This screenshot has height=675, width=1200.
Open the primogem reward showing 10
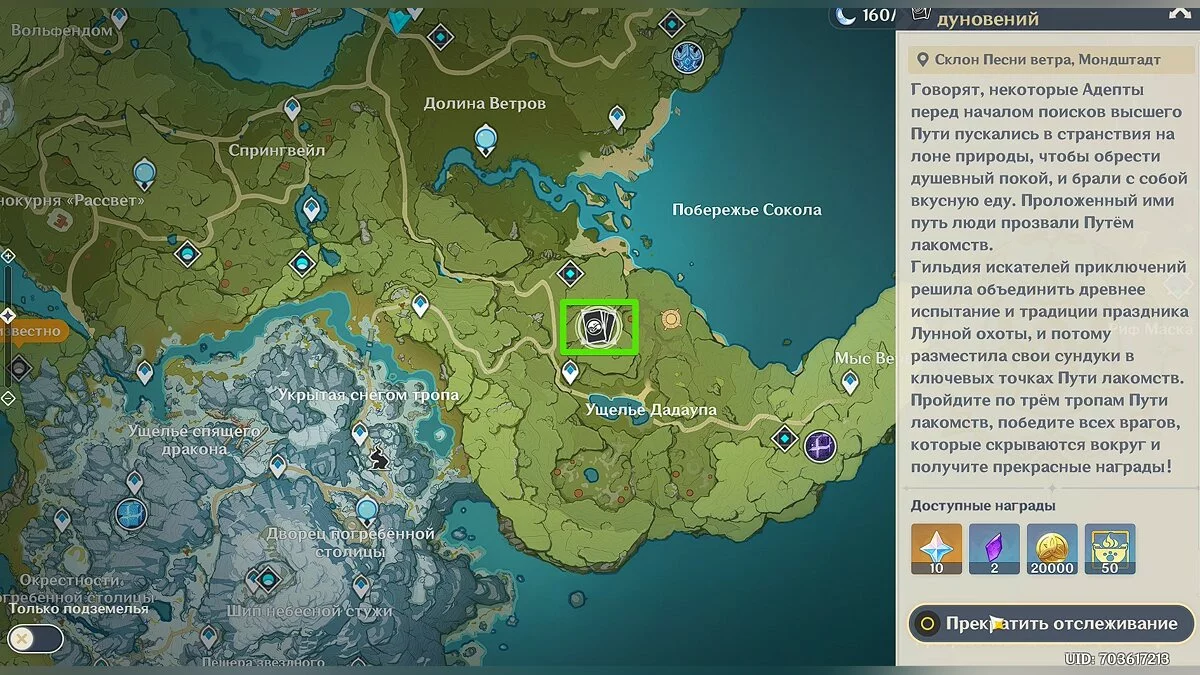[937, 549]
